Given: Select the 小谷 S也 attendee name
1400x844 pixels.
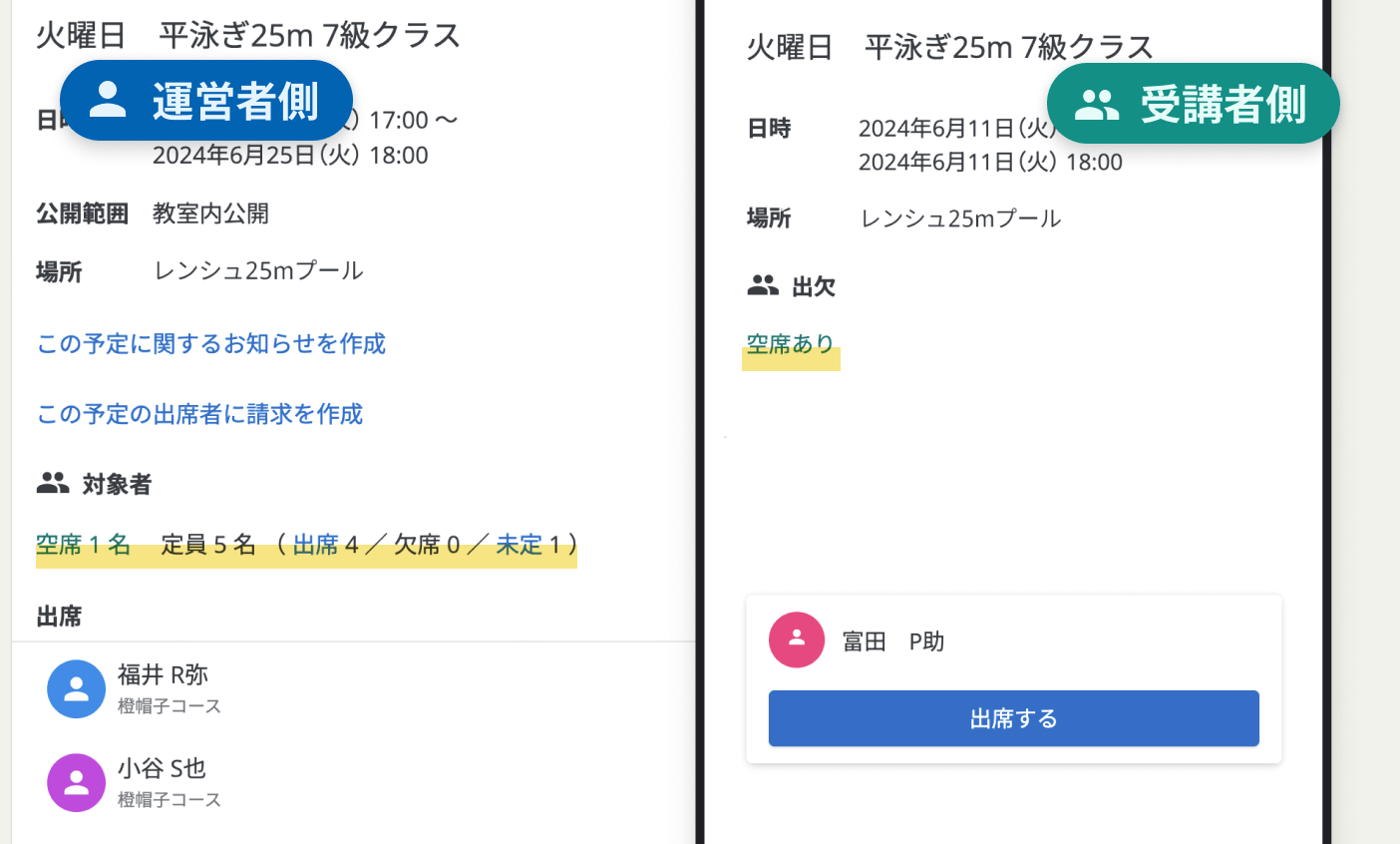Looking at the screenshot, I should point(162,768).
